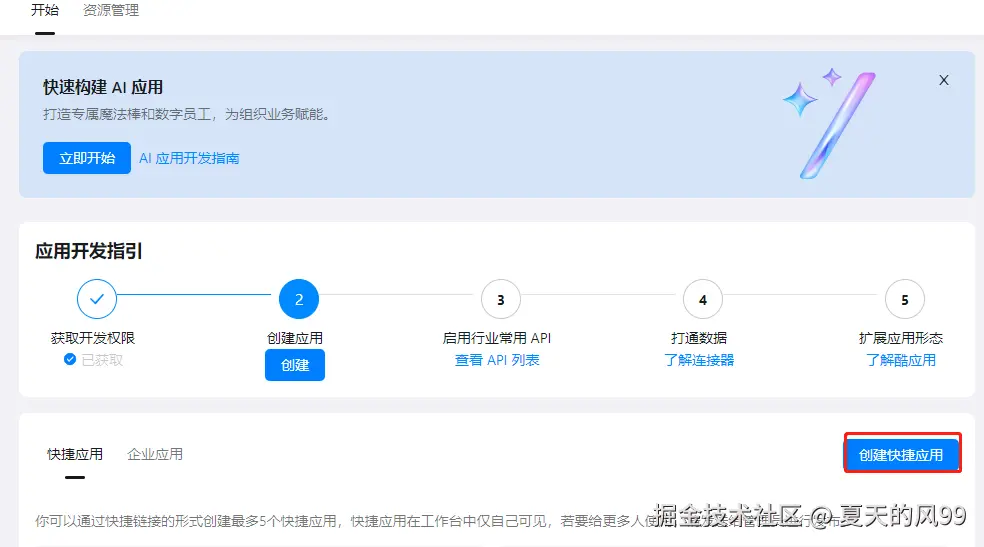Screen dimensions: 984x547
Task: Open 了解酷应用 link
Action: (901, 360)
